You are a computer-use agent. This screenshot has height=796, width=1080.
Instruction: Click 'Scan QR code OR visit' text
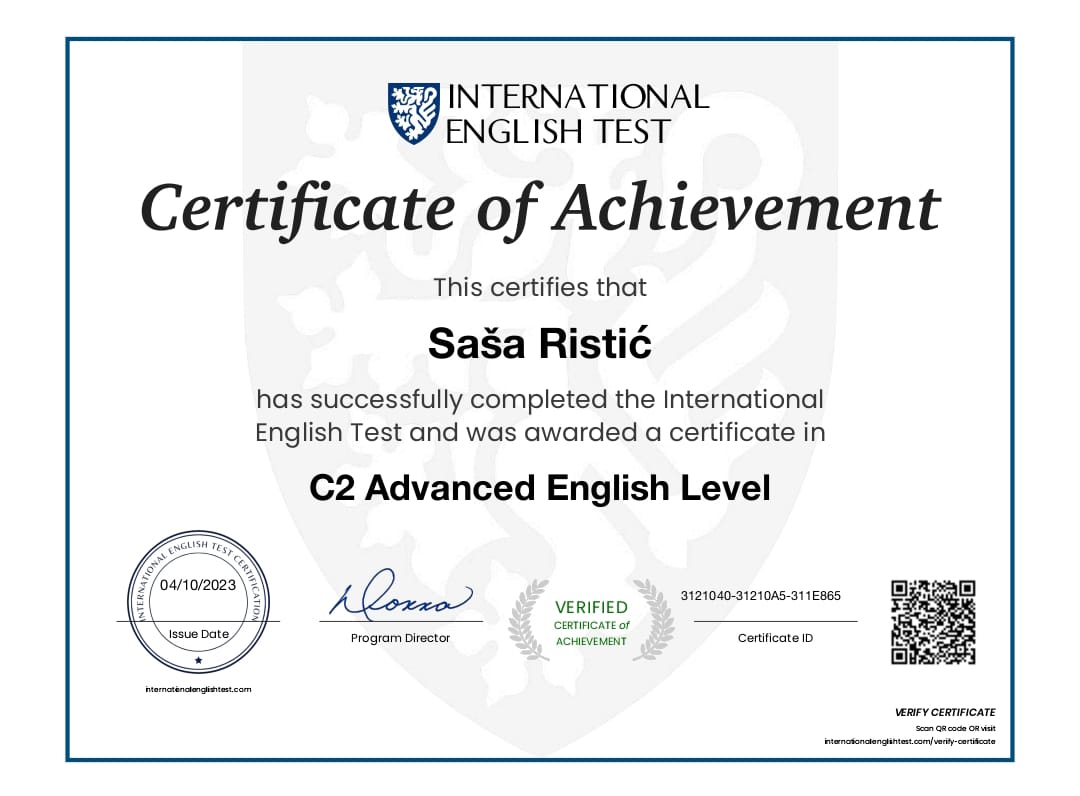955,729
